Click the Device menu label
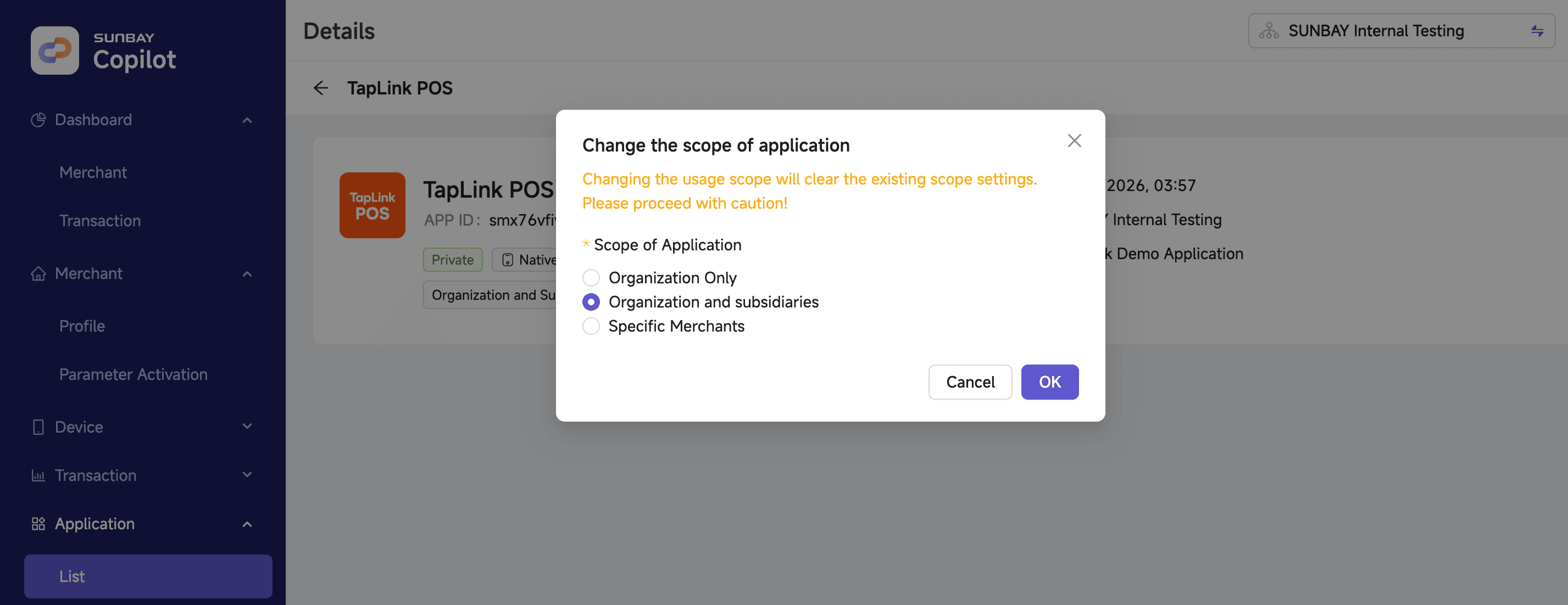The width and height of the screenshot is (1568, 605). coord(79,428)
